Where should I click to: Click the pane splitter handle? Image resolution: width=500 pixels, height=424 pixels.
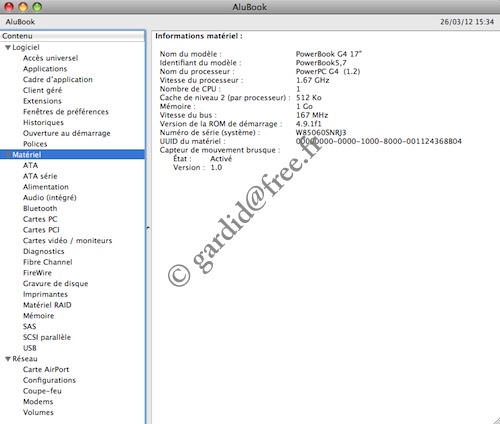pyautogui.click(x=148, y=228)
